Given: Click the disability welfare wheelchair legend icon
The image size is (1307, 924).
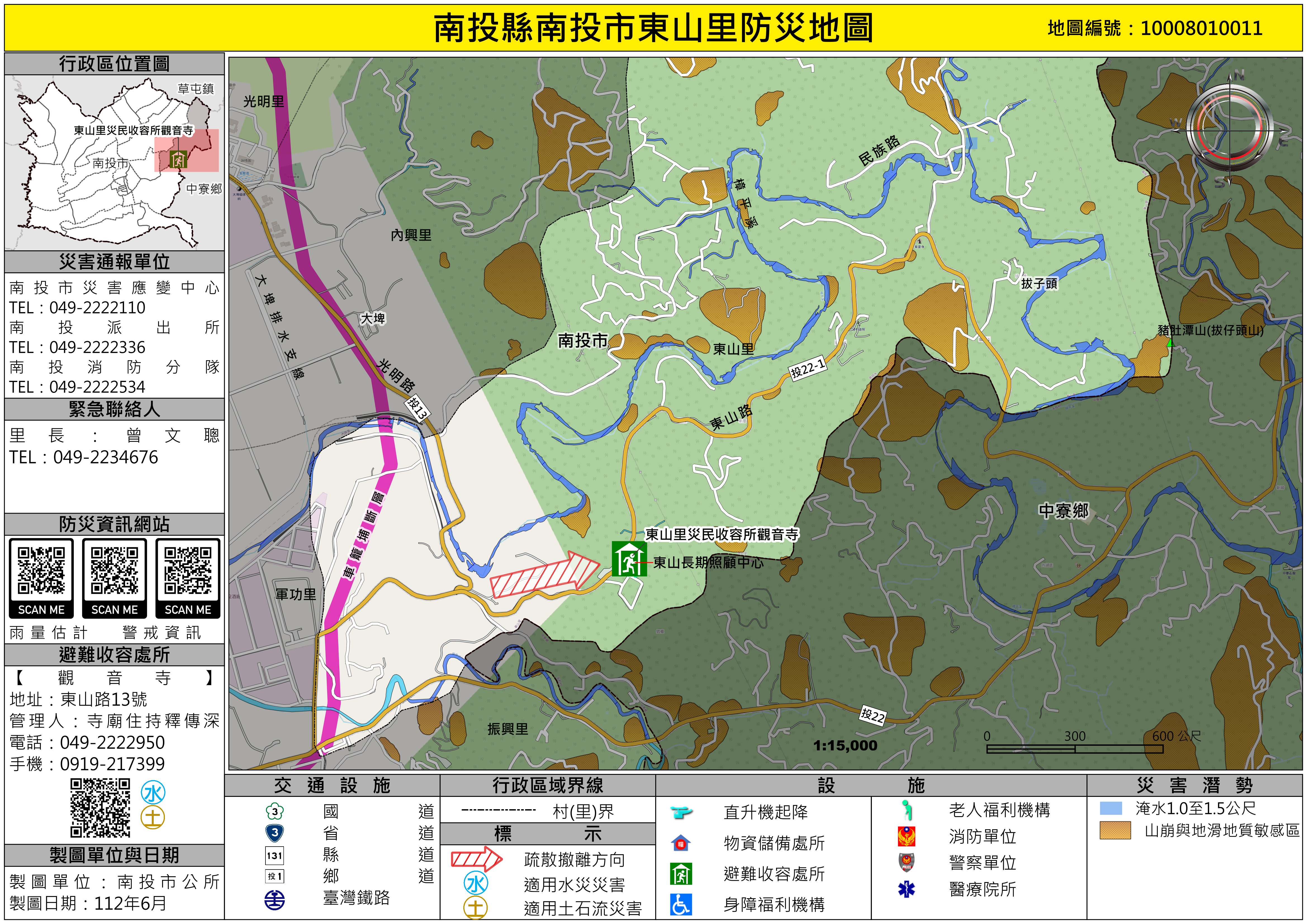Looking at the screenshot, I should (x=681, y=904).
